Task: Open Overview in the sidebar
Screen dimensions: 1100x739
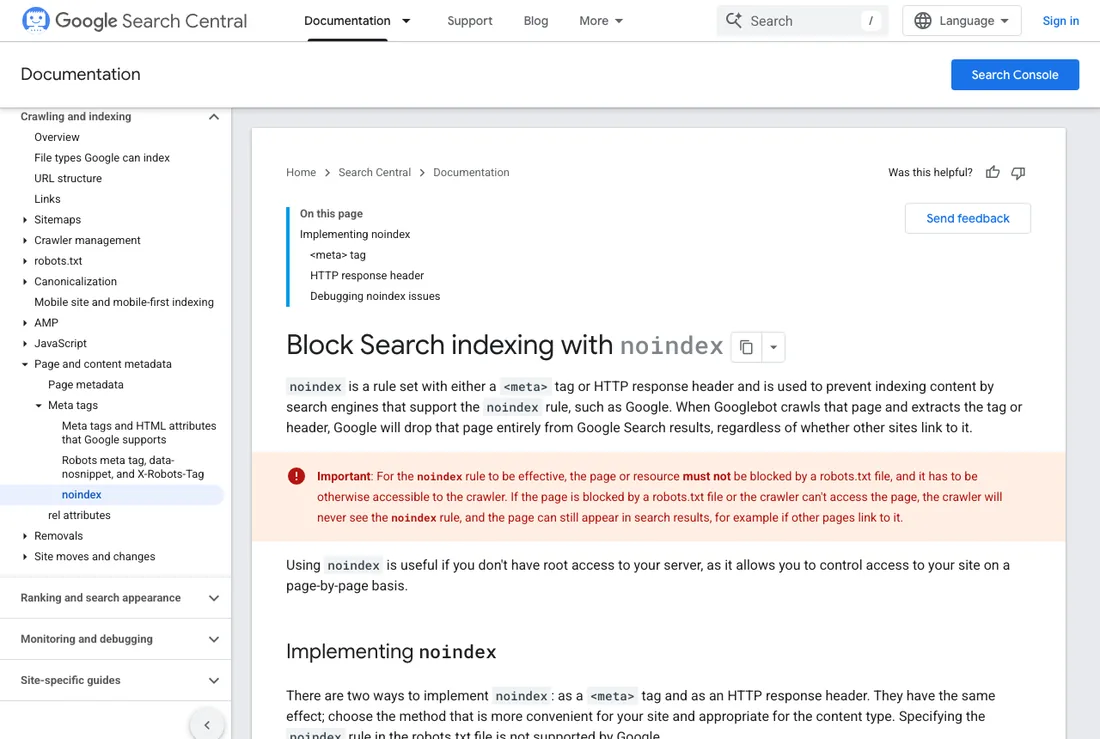Action: (x=57, y=137)
